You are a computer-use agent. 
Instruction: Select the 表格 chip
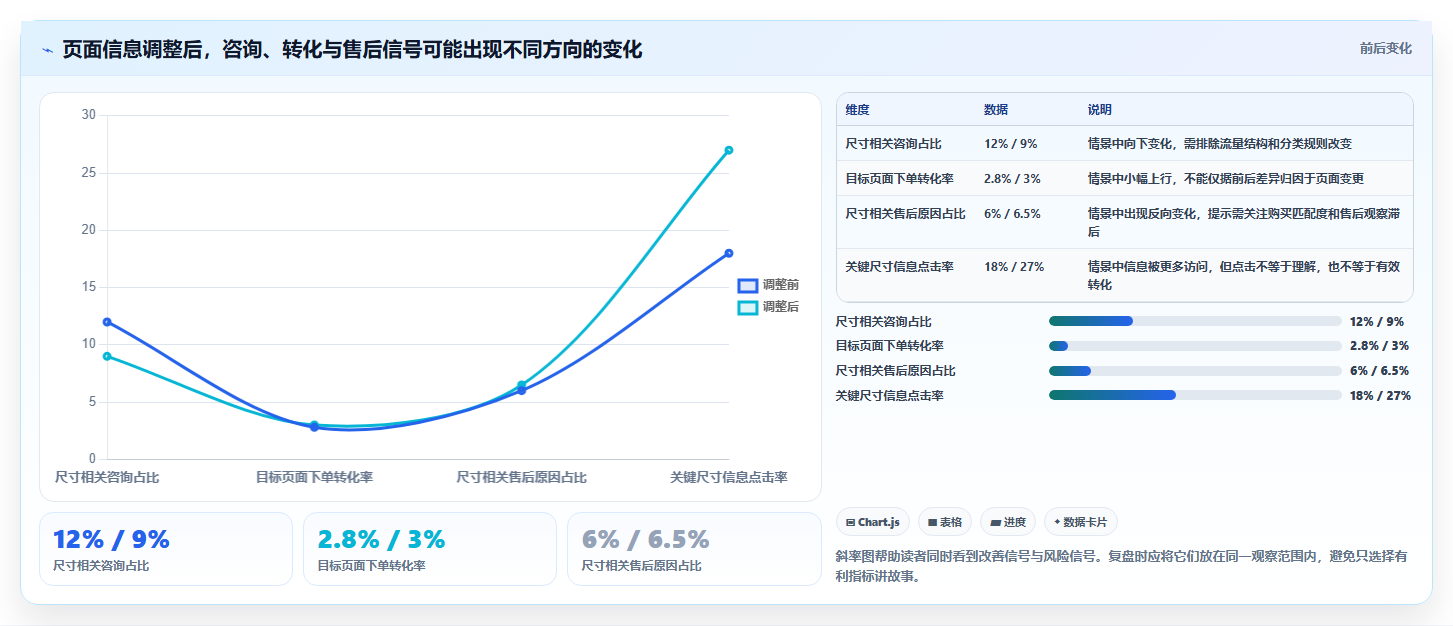pos(944,522)
